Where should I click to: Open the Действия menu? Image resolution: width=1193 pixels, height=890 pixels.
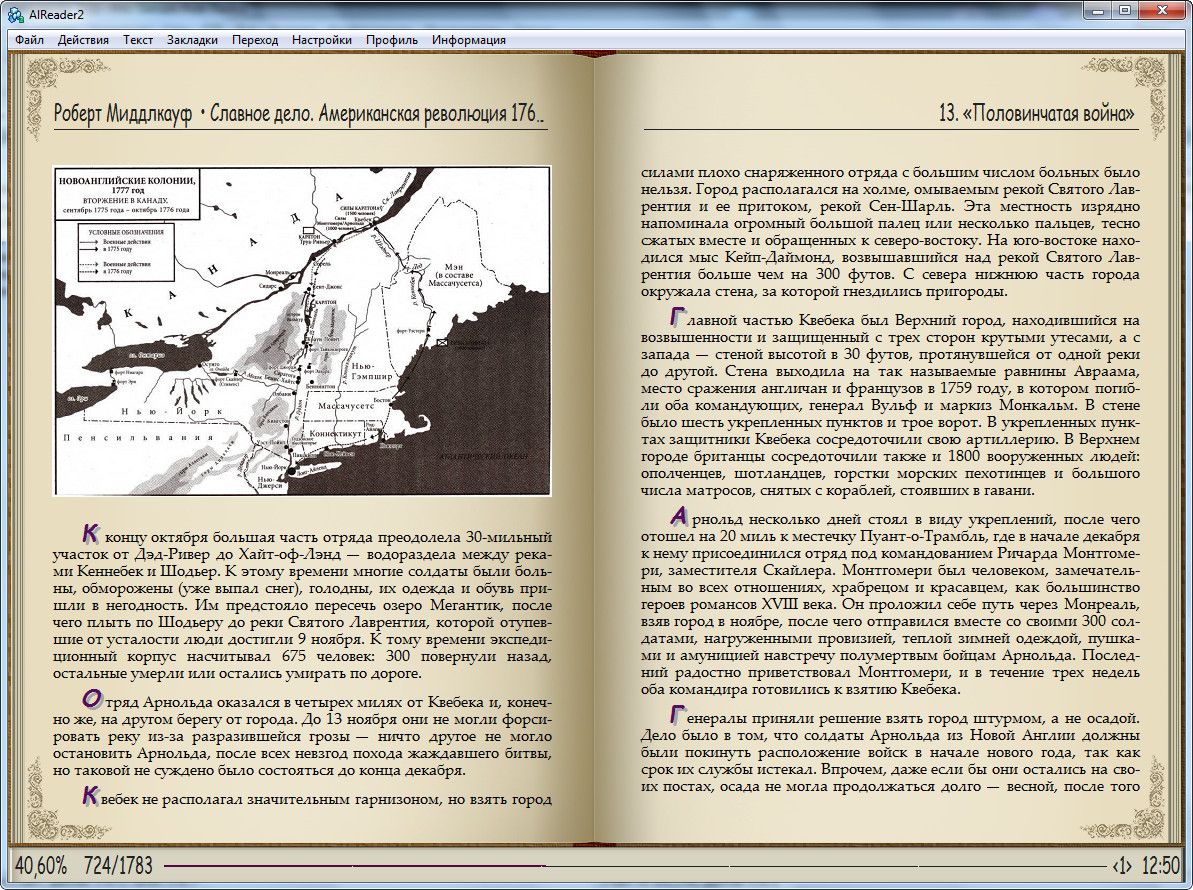click(83, 40)
